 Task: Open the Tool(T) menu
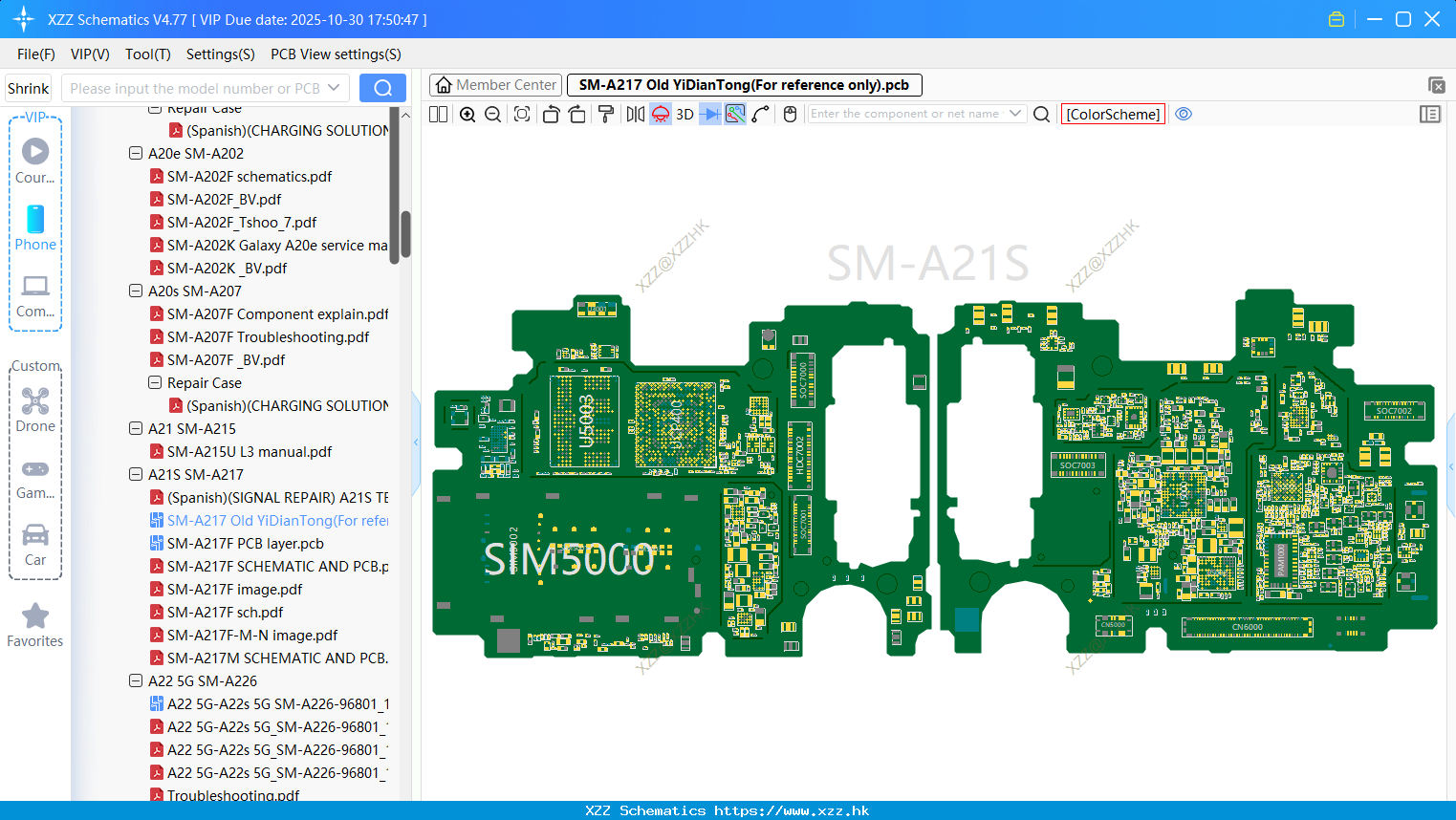pyautogui.click(x=148, y=54)
